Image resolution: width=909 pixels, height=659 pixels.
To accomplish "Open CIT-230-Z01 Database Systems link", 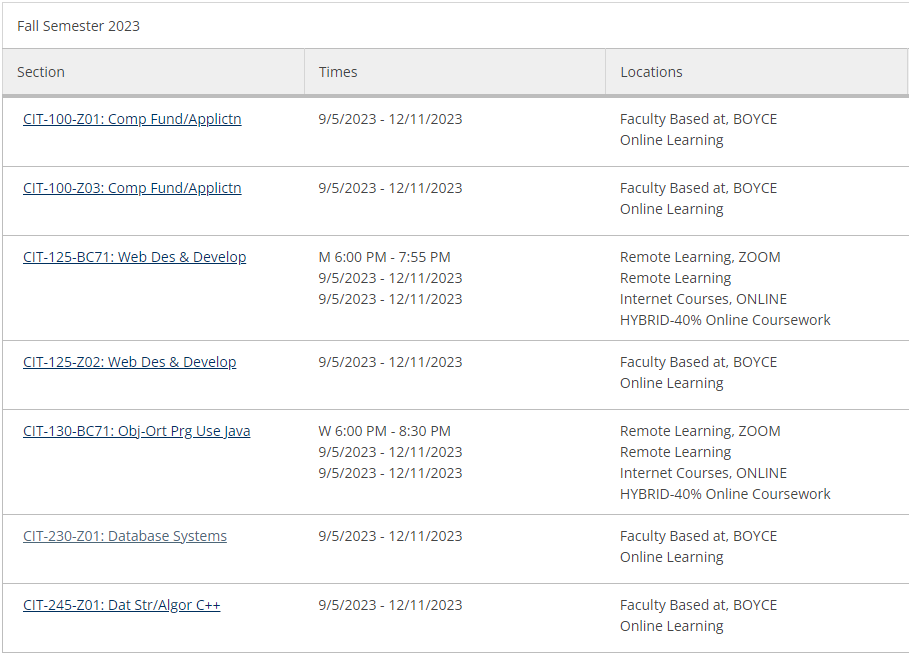I will click(x=125, y=536).
